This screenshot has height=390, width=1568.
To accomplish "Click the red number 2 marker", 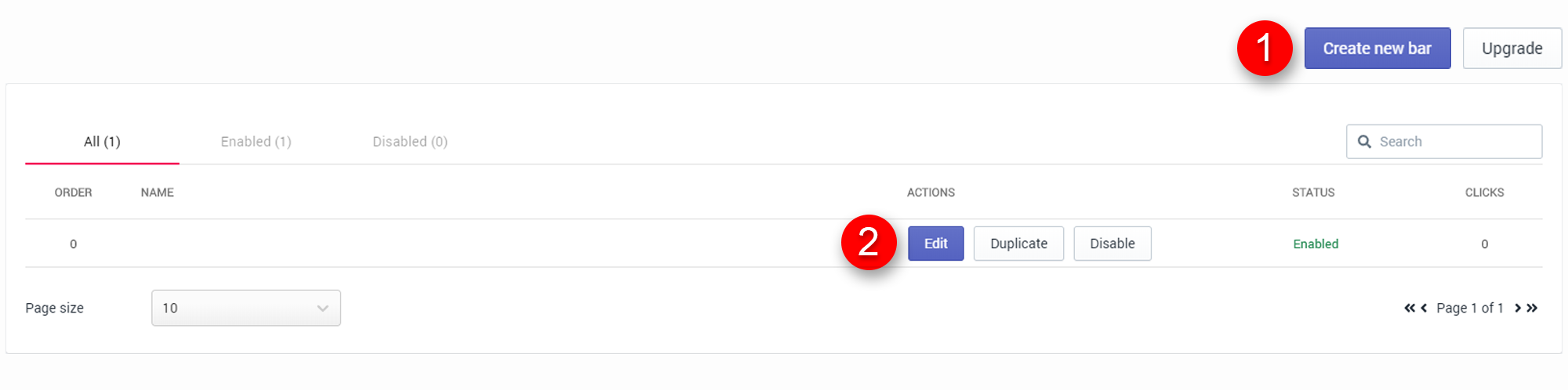I will (868, 243).
